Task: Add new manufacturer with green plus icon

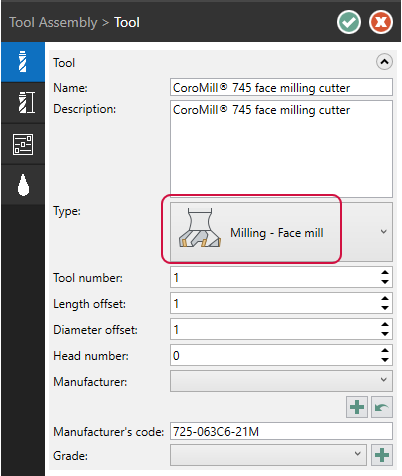Action: click(x=357, y=407)
